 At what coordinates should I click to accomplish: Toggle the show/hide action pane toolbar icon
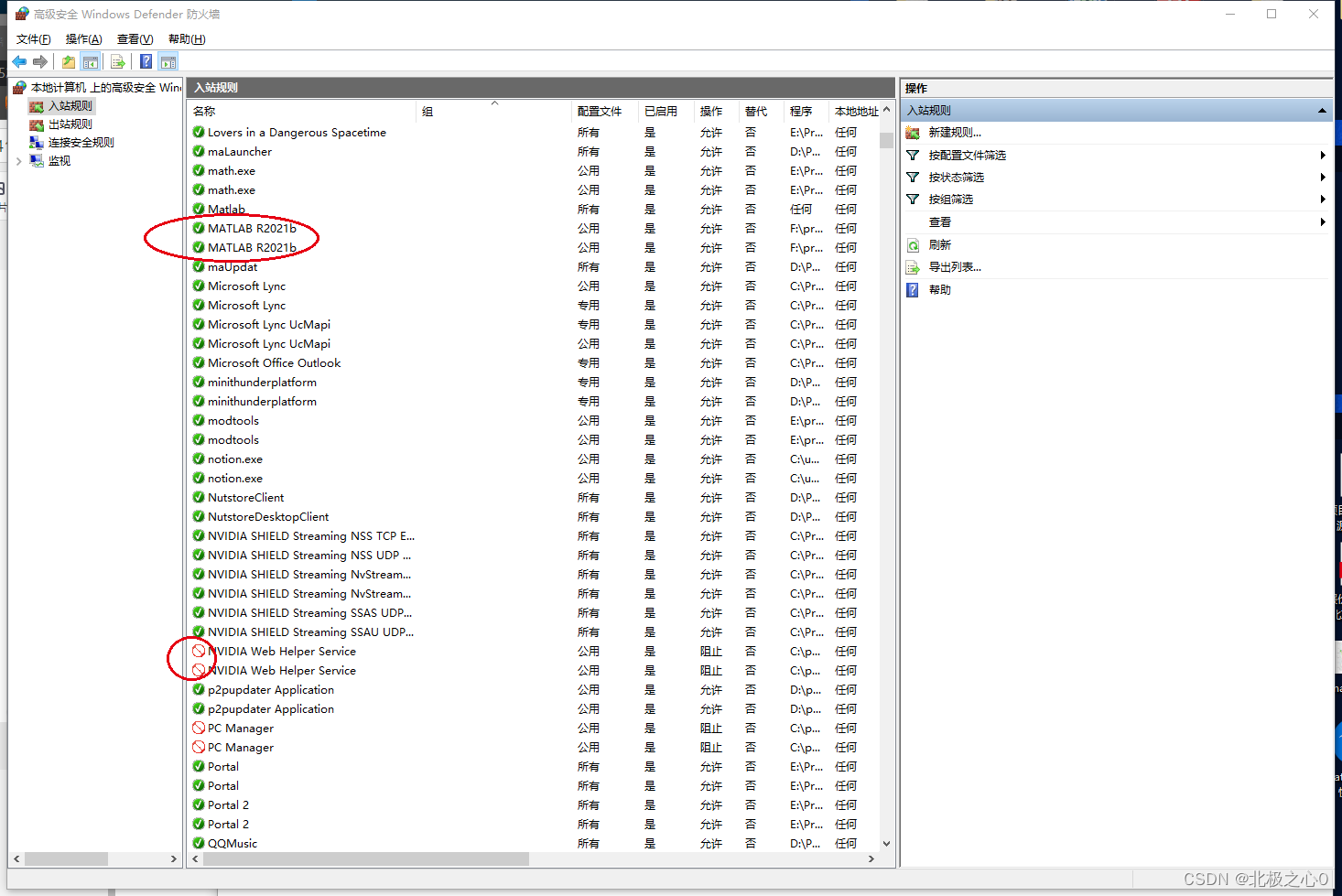(x=168, y=62)
